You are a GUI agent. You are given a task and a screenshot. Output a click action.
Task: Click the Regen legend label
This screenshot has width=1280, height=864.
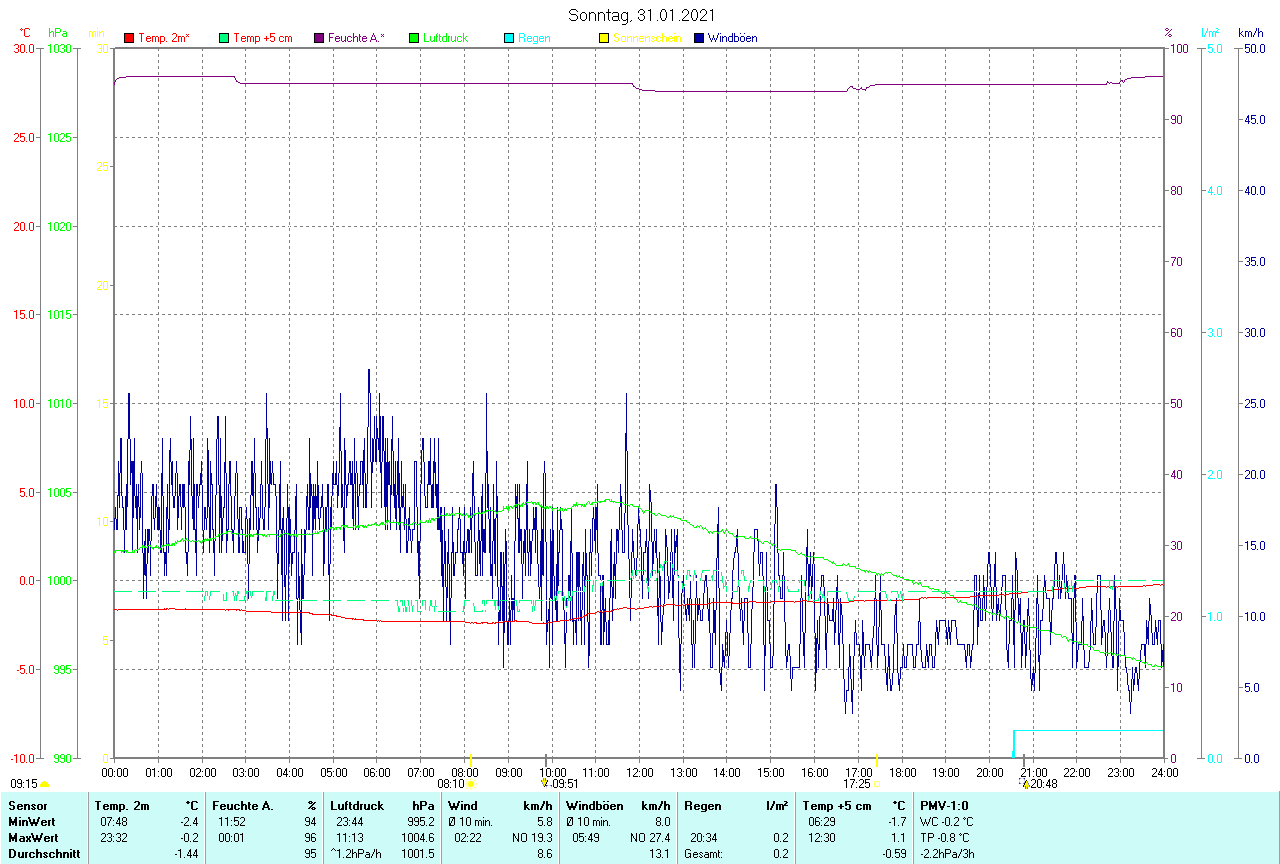click(x=534, y=39)
